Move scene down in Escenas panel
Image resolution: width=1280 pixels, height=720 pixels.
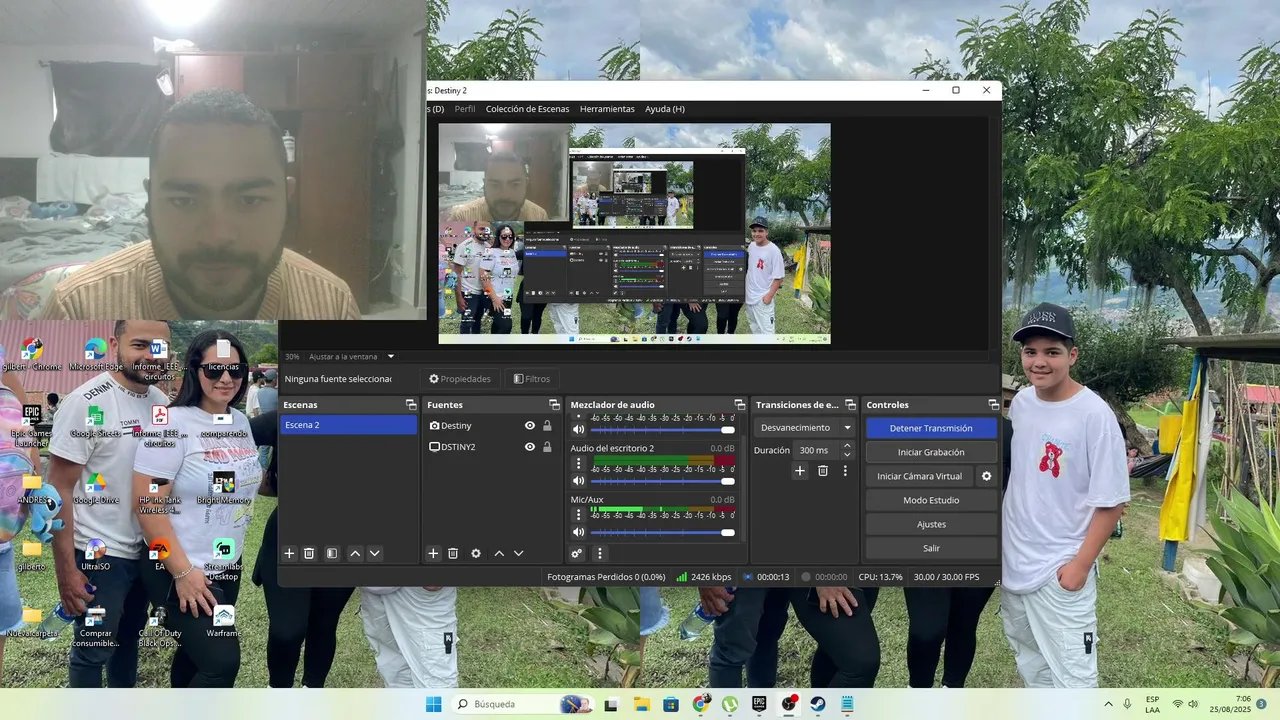(x=375, y=553)
